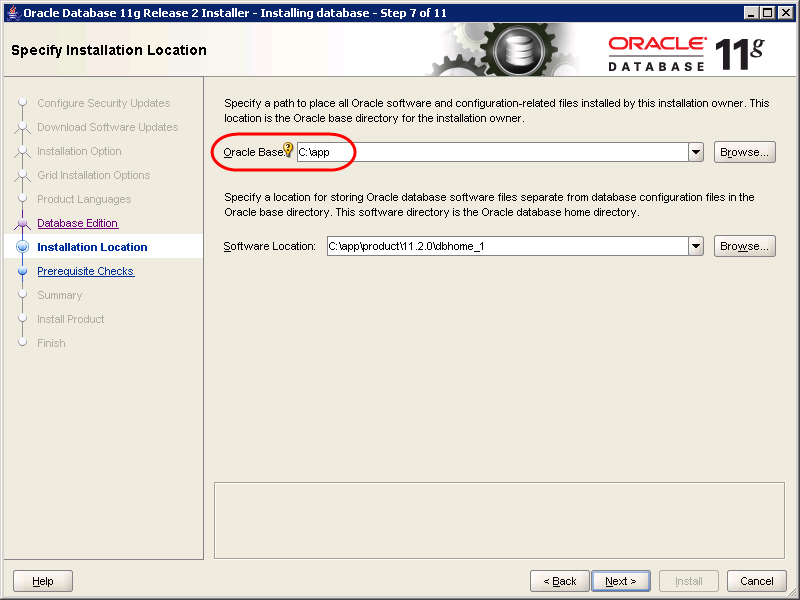The width and height of the screenshot is (800, 600).
Task: Cancel the database installation
Action: (757, 581)
